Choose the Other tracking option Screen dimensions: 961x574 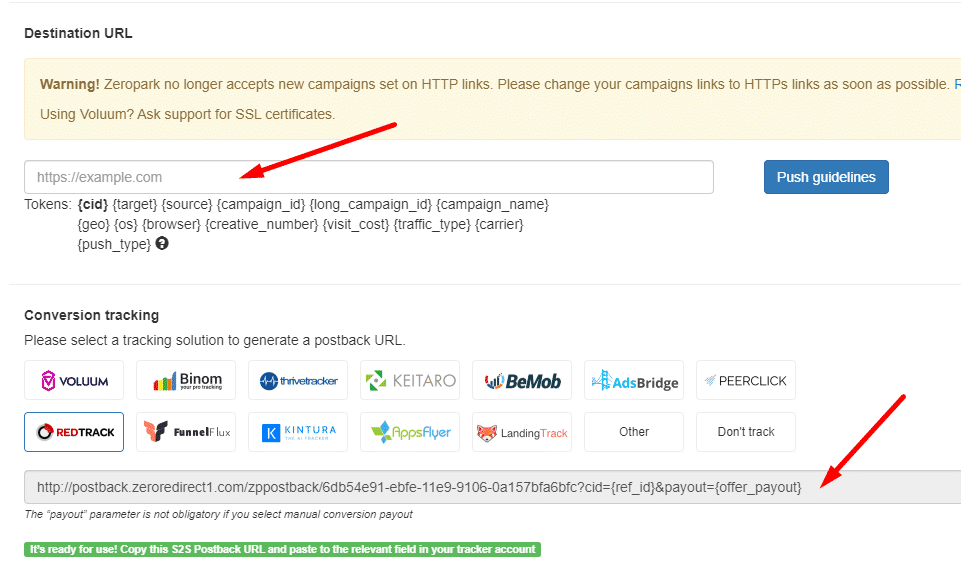pos(634,432)
